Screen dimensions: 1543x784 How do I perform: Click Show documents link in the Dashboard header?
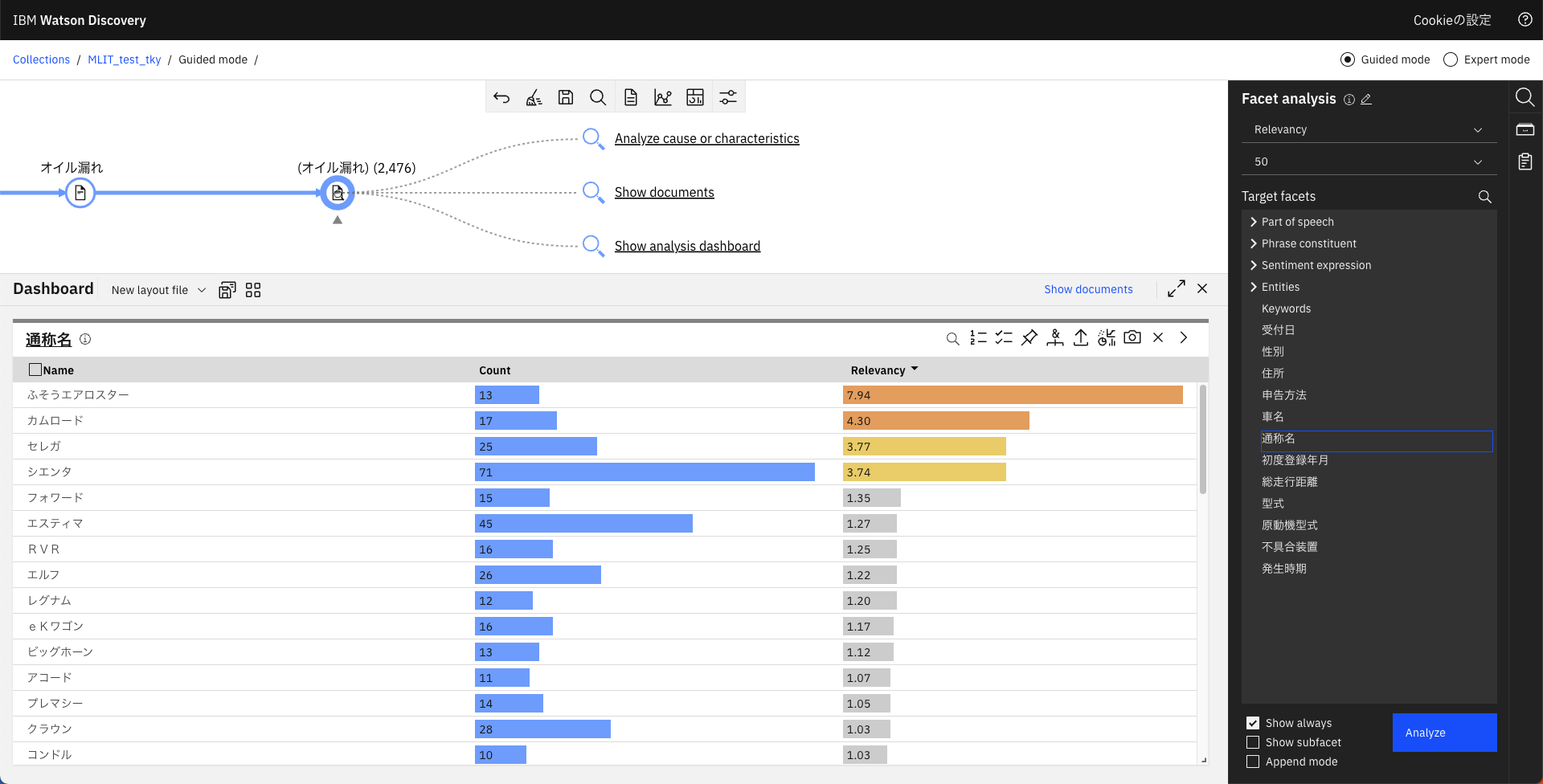[1088, 289]
